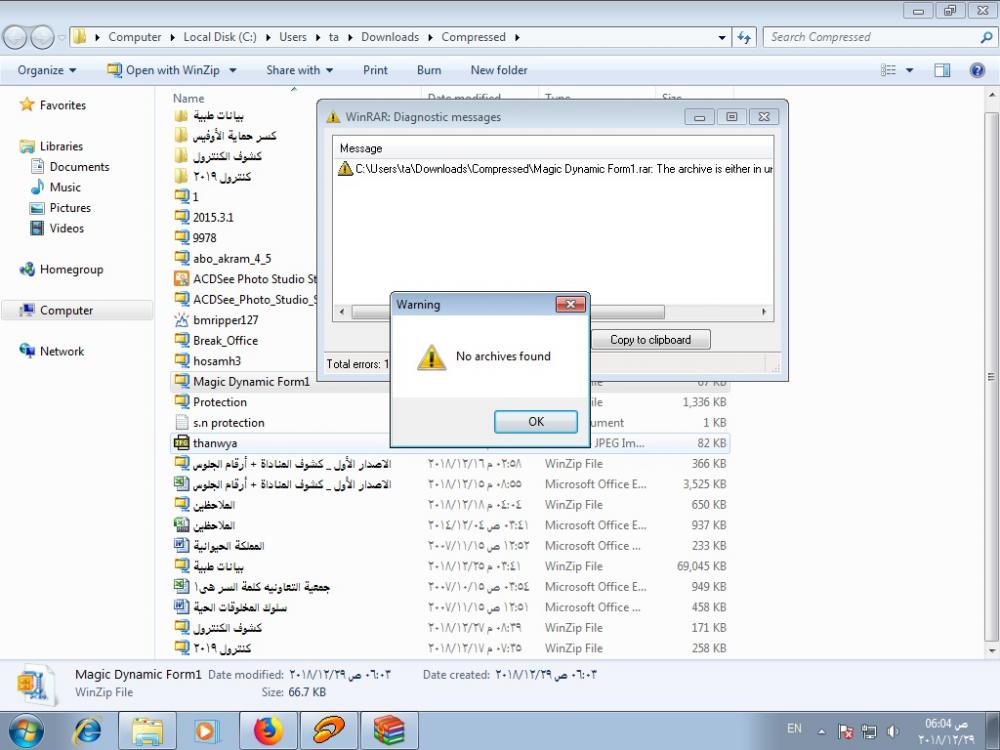Click Print in the Explorer toolbar
1000x750 pixels.
point(375,70)
